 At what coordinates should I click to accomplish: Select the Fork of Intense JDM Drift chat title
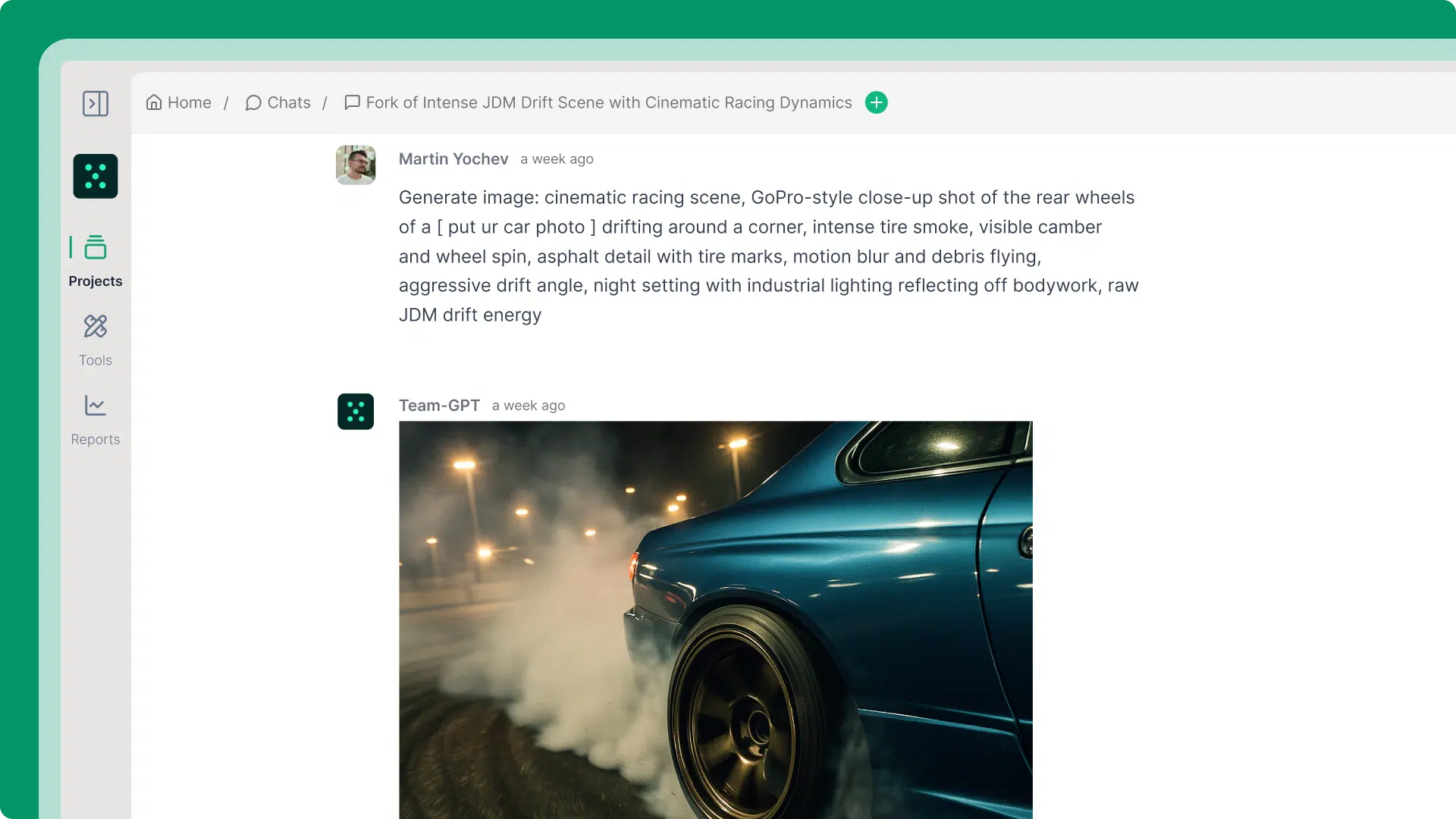tap(609, 102)
